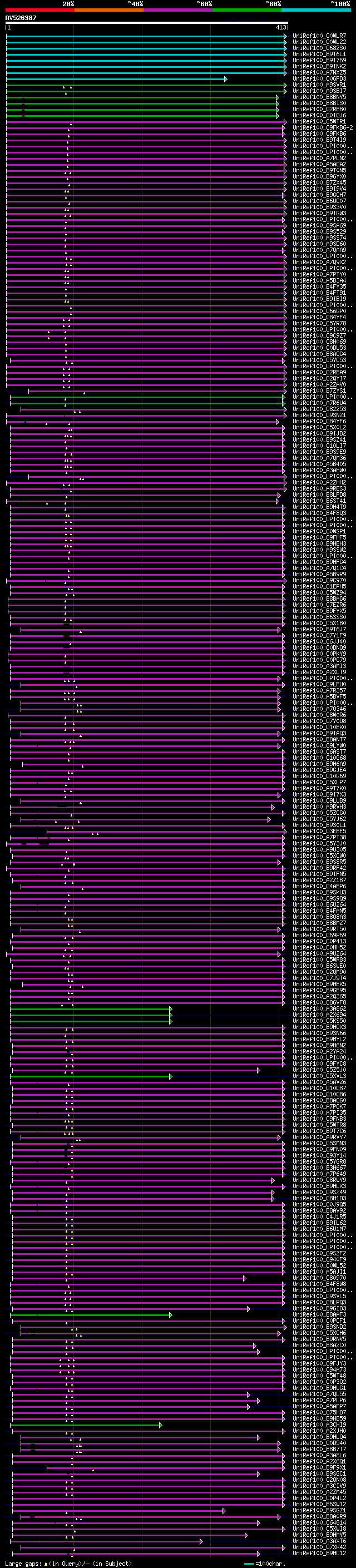Select hit UniRef100_B9HQK3
This screenshot has width=356, height=1568.
[x=319, y=1027]
